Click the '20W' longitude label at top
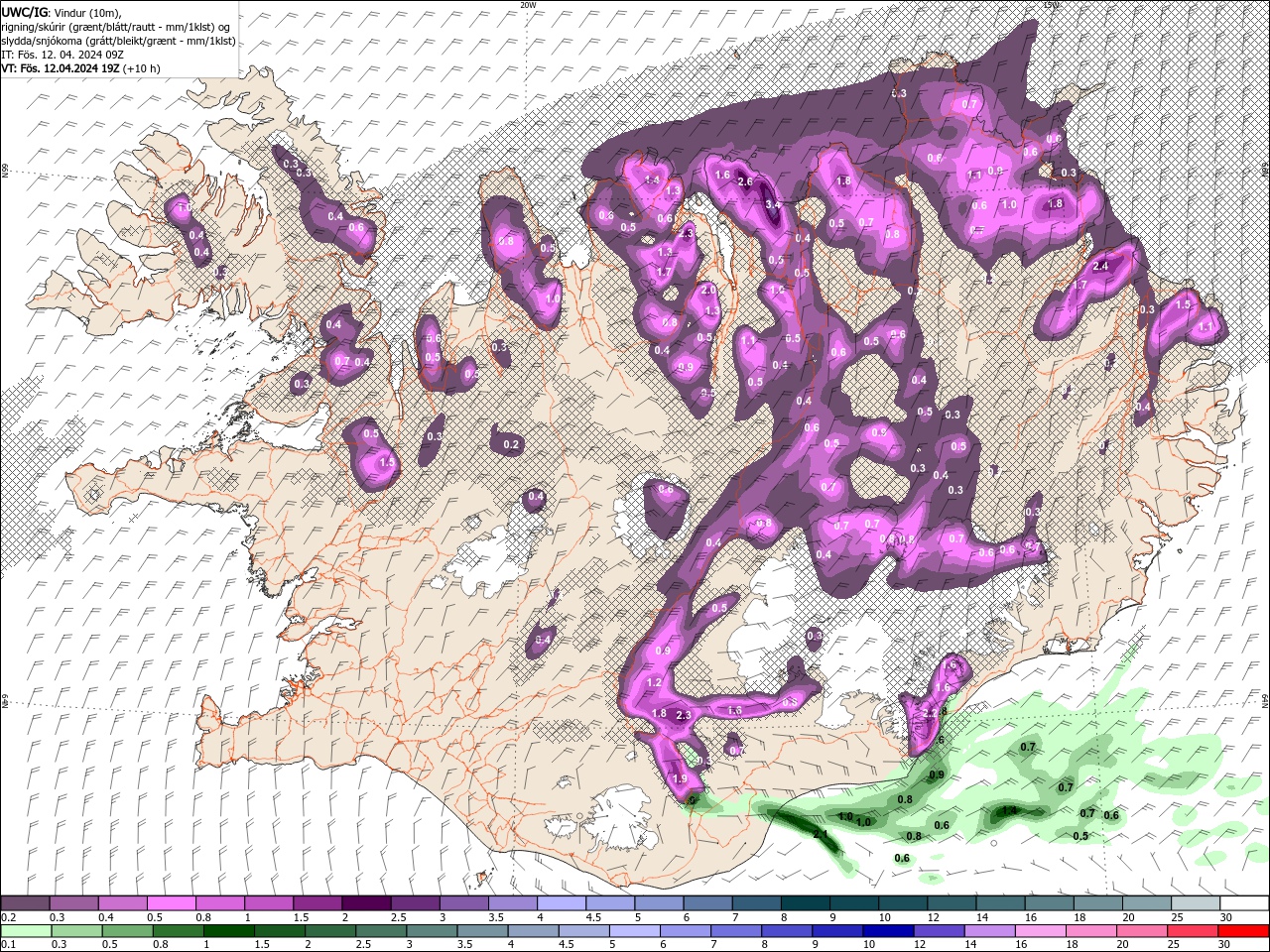 pyautogui.click(x=528, y=5)
